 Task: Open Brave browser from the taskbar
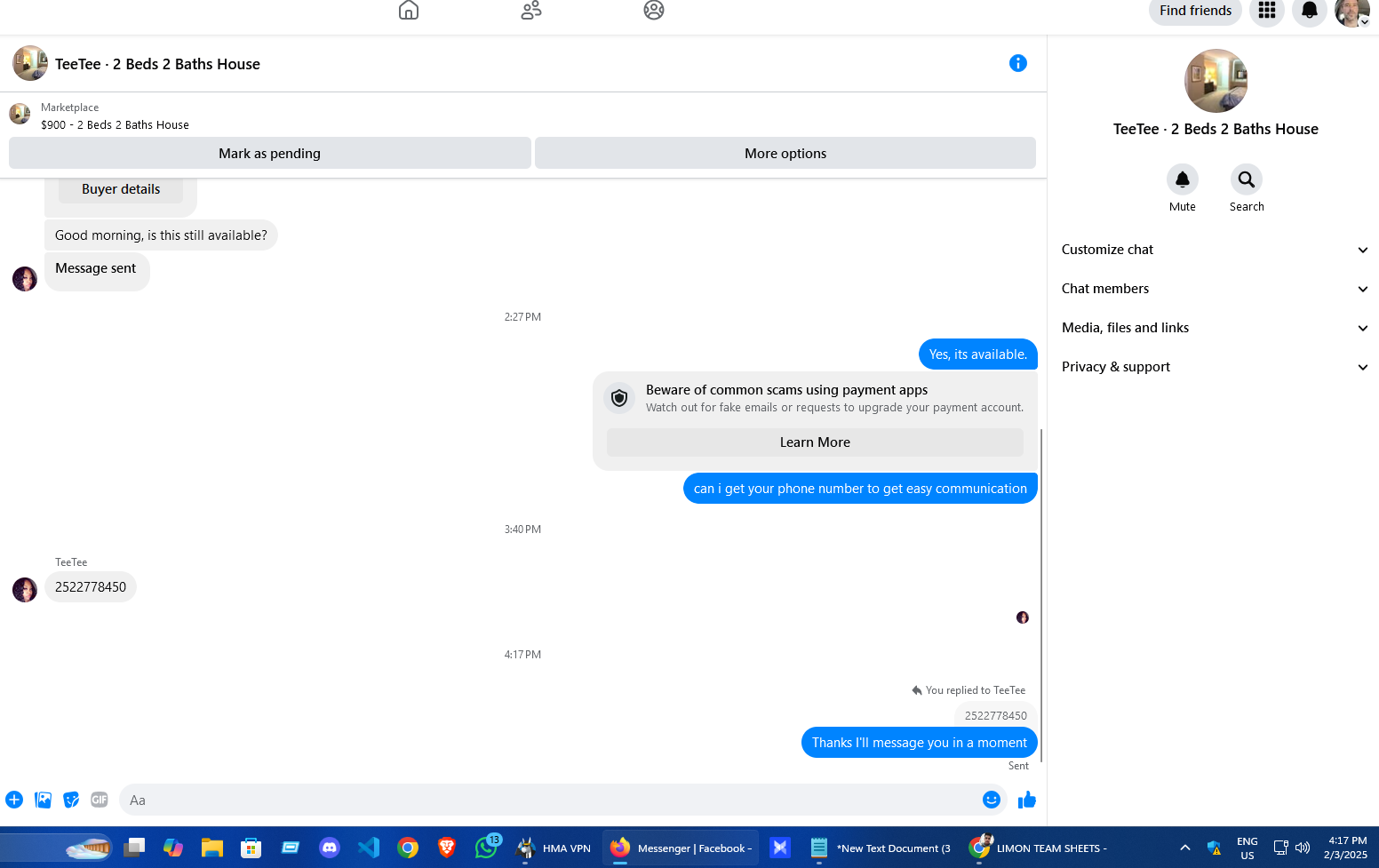[447, 848]
